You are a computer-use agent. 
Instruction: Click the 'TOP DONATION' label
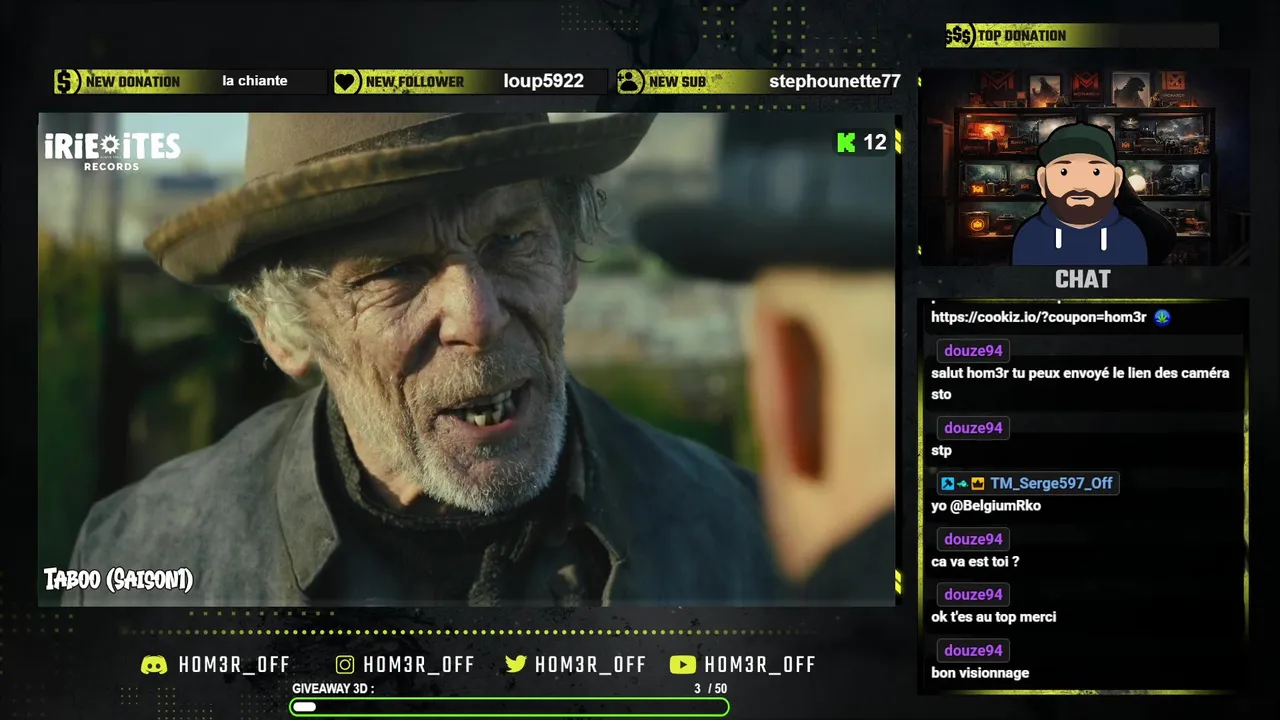1022,36
